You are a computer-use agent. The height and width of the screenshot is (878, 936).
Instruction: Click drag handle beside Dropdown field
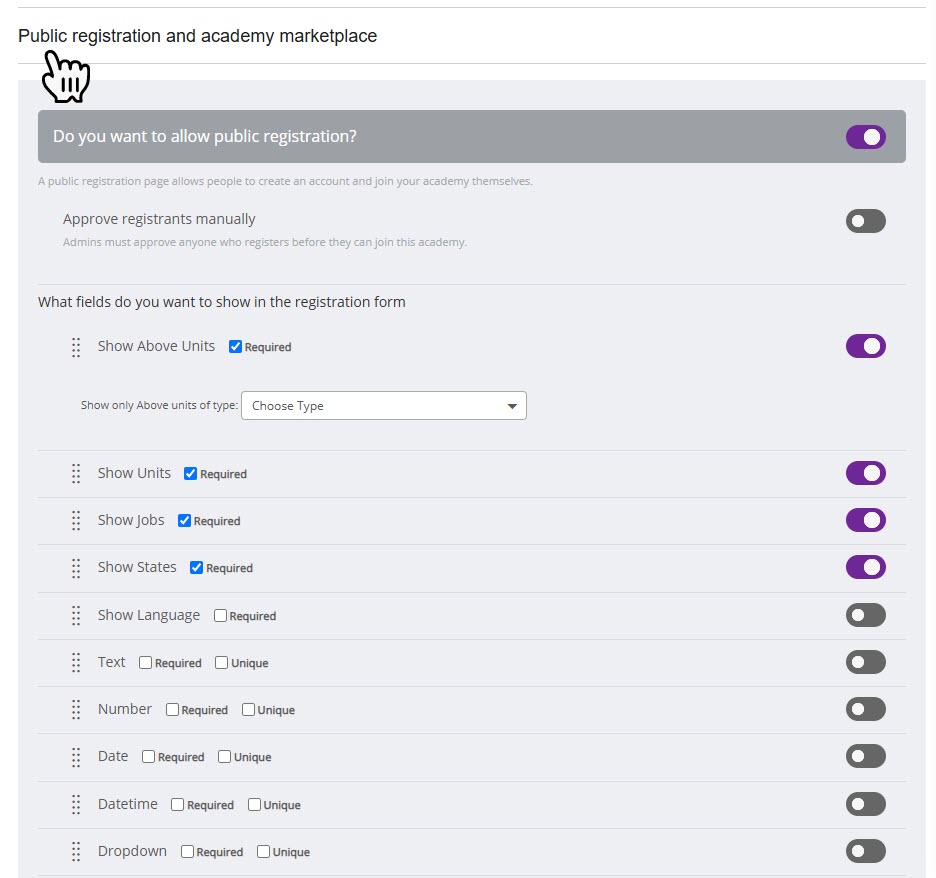point(76,852)
